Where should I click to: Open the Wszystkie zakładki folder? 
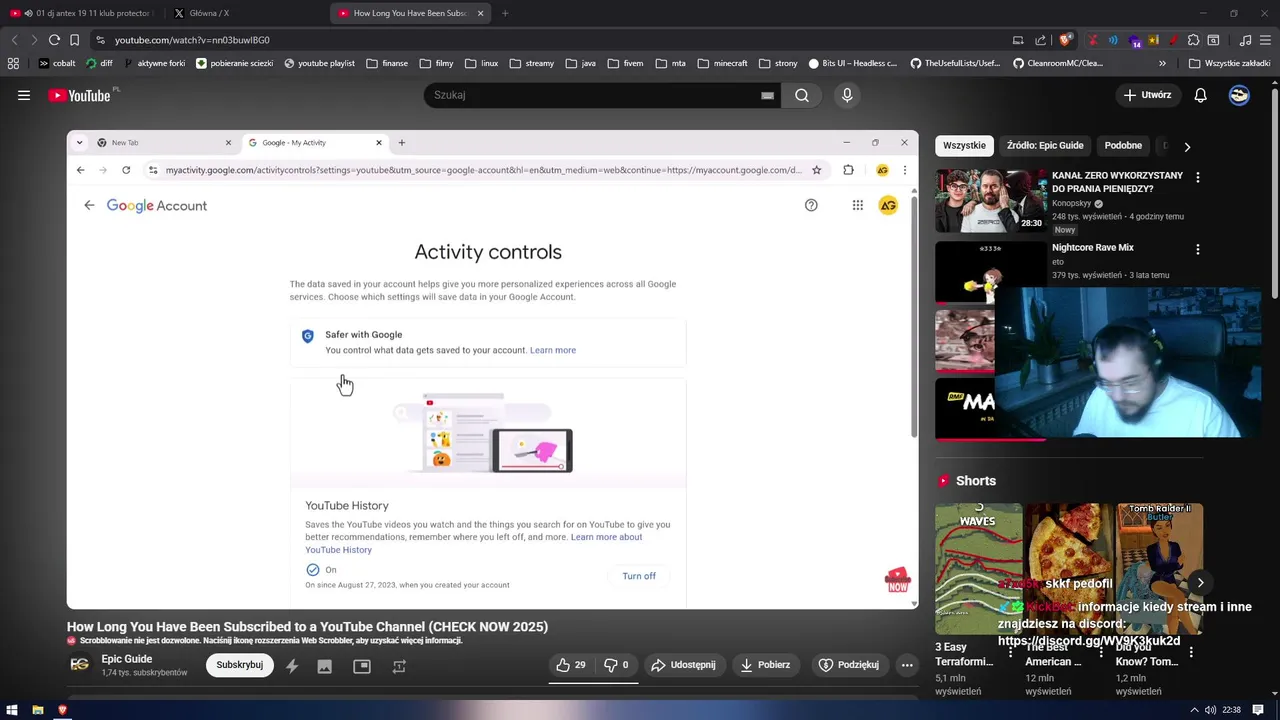[1229, 63]
